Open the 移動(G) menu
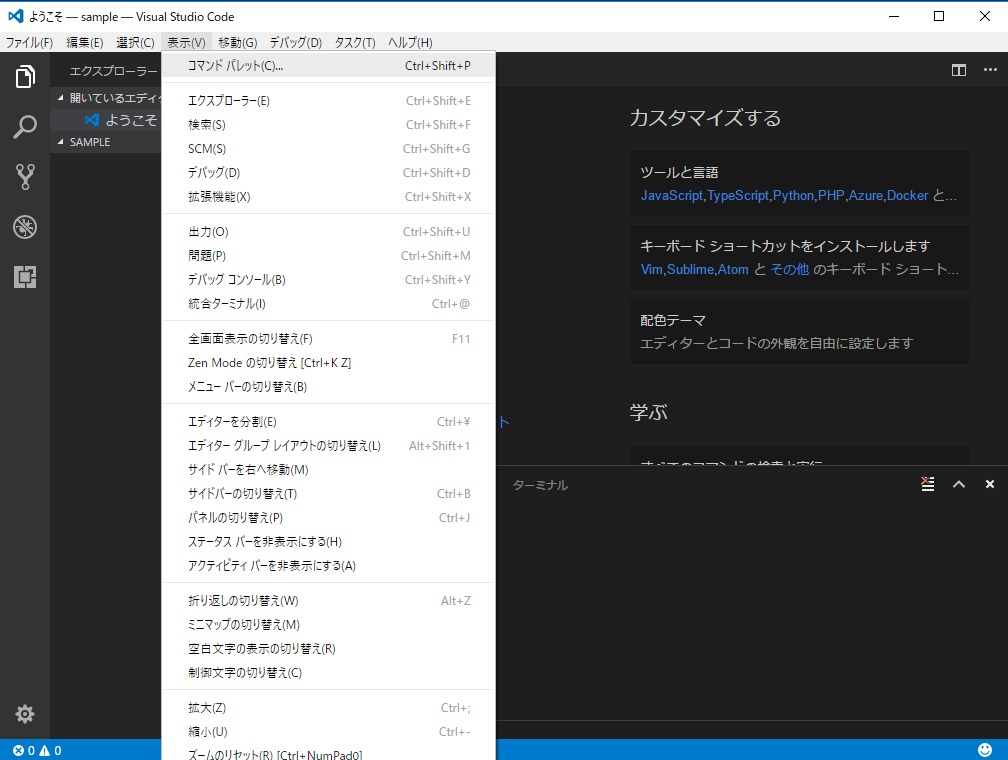 (238, 42)
